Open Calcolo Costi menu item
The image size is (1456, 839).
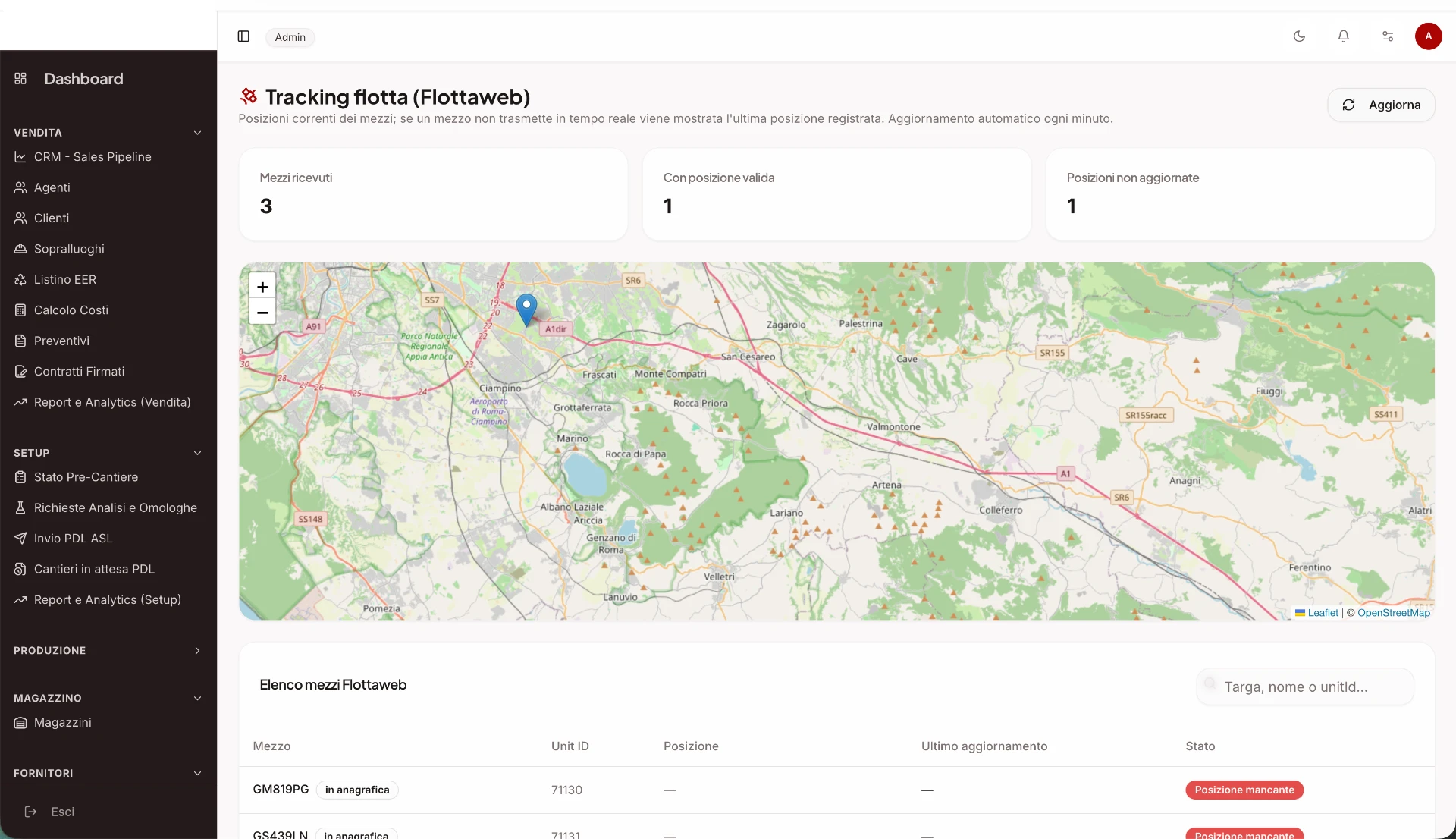click(x=71, y=310)
